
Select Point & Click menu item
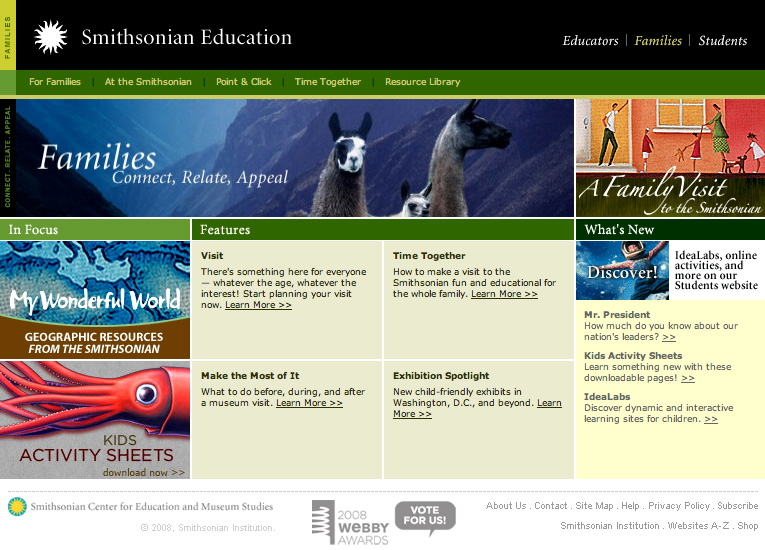pyautogui.click(x=243, y=82)
